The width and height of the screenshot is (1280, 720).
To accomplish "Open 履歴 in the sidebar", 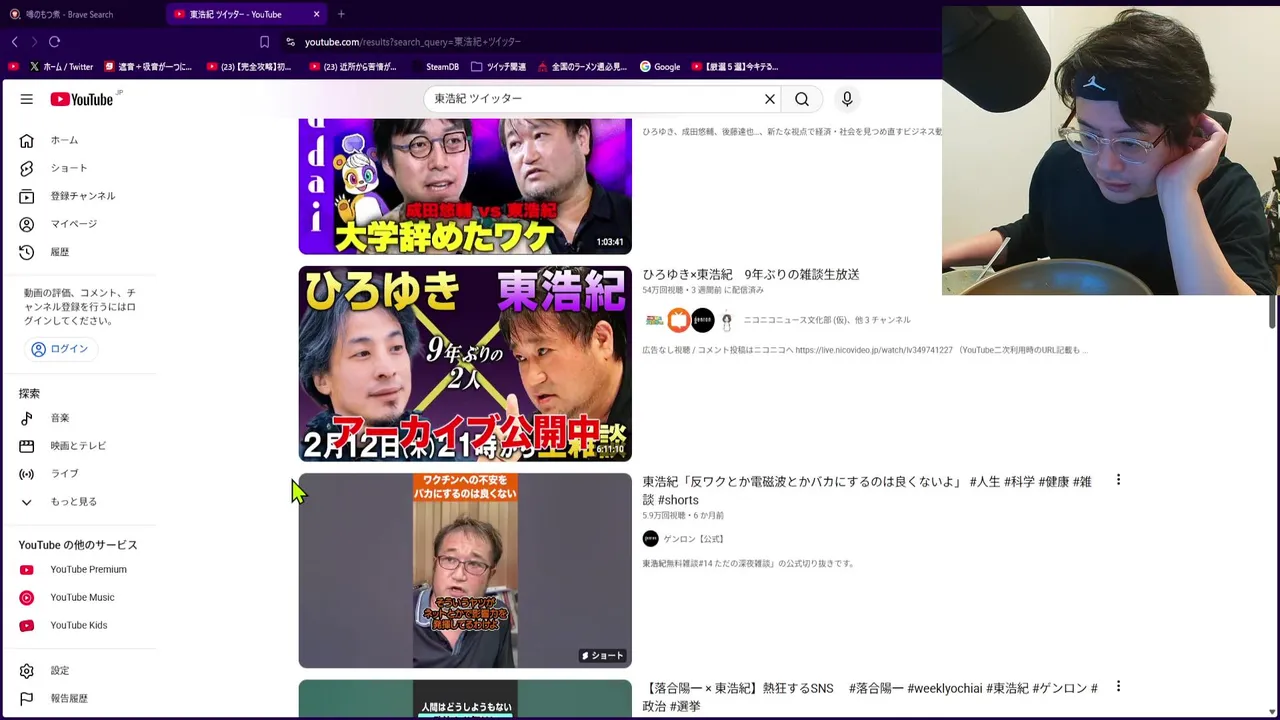I will pyautogui.click(x=60, y=252).
